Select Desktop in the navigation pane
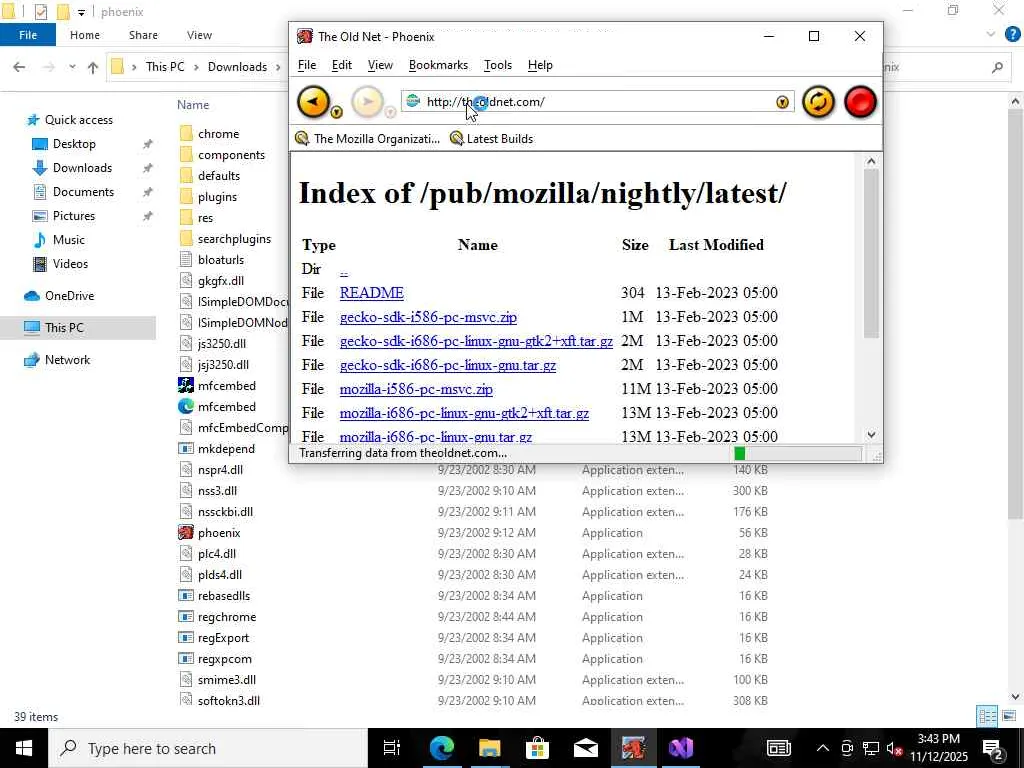This screenshot has height=768, width=1024. click(74, 144)
